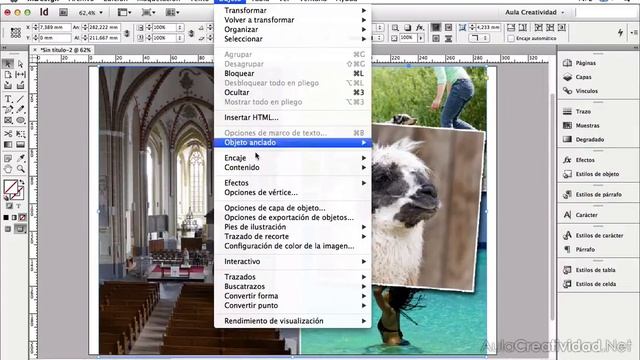The width and height of the screenshot is (640, 360).
Task: Click the fx effects icon in control bar
Action: 420,27
